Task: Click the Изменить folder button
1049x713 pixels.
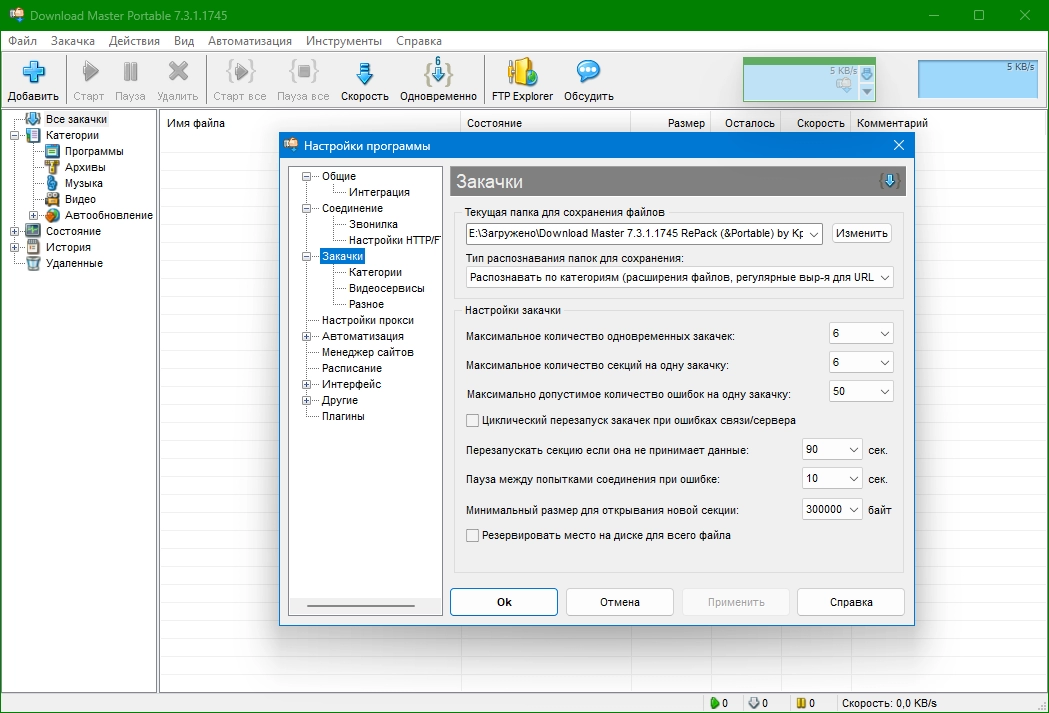Action: tap(861, 233)
